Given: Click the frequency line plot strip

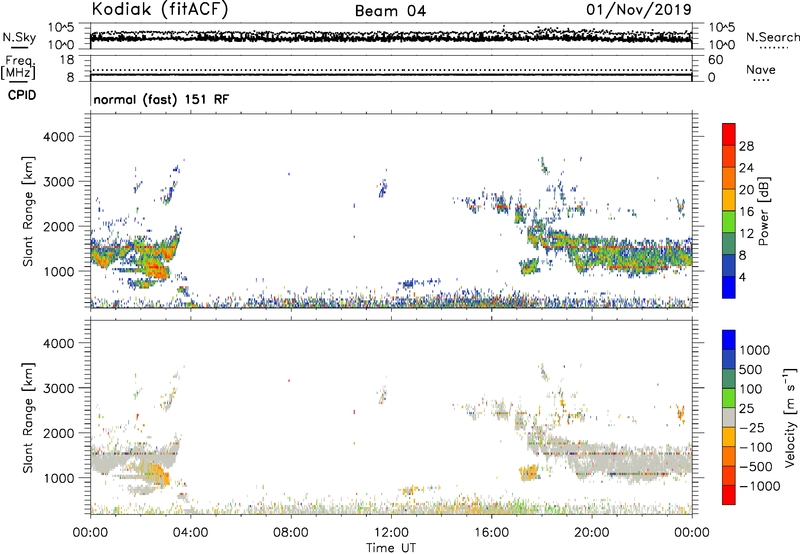Looking at the screenshot, I should click(x=391, y=68).
